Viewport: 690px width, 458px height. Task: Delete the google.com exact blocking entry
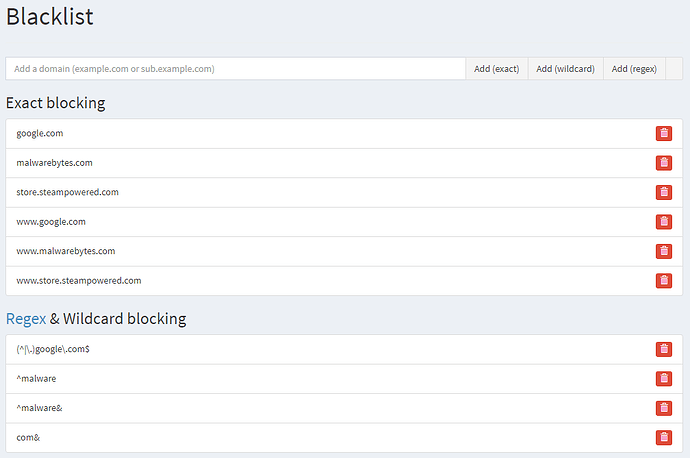[x=664, y=133]
